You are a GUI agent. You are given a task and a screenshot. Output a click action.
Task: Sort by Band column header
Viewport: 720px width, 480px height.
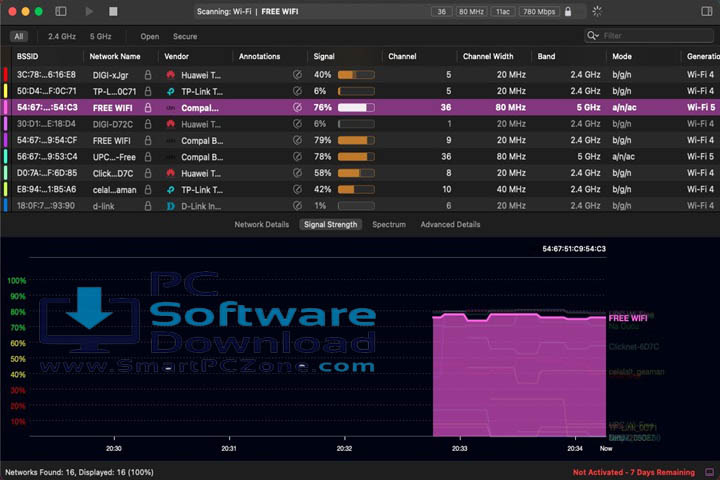coord(546,56)
